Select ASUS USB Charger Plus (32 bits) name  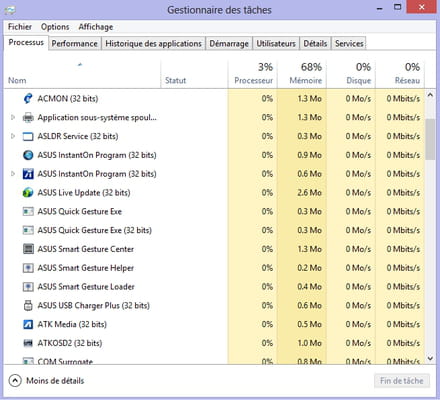pos(93,305)
